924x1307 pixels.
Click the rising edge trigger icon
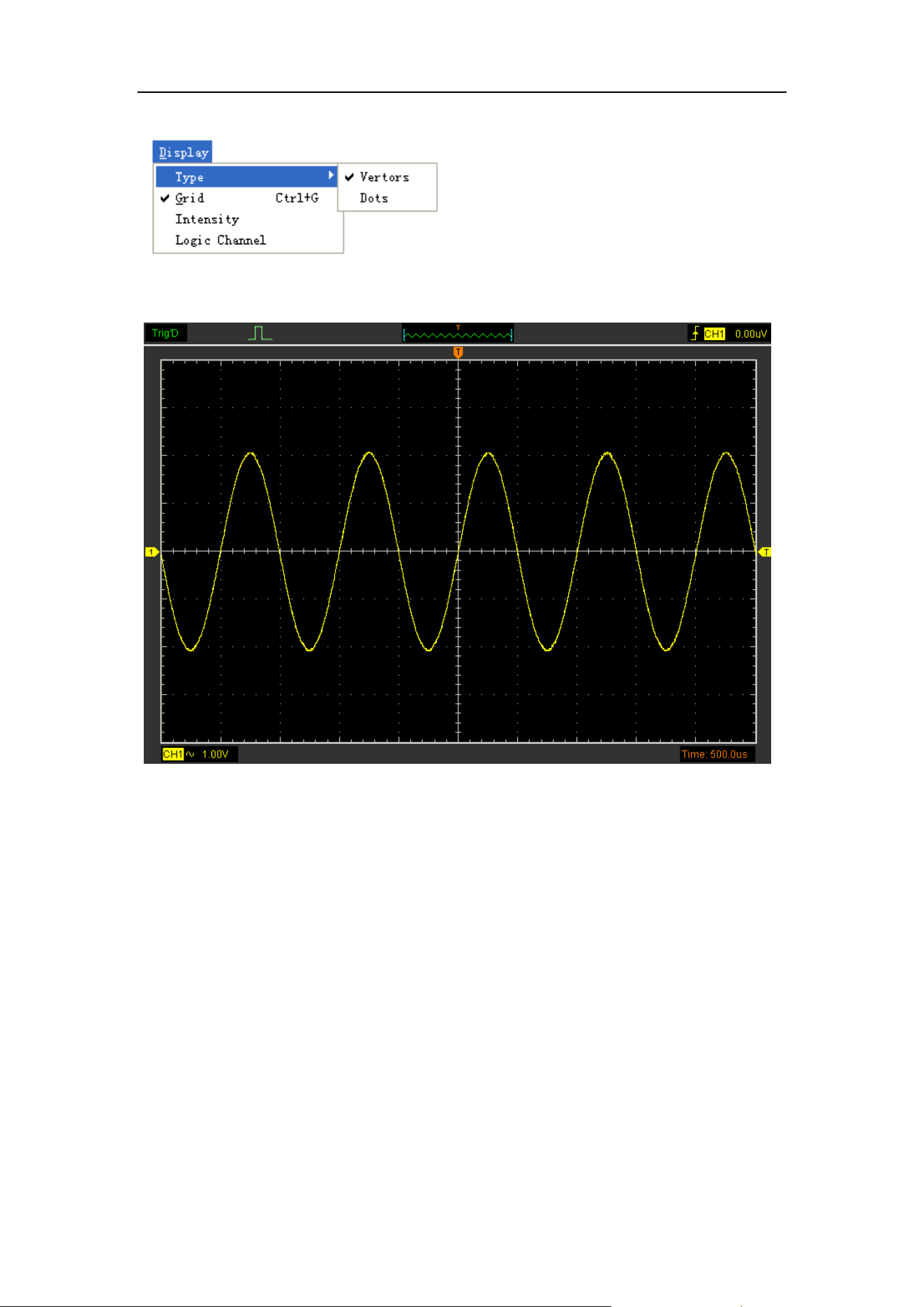coord(695,334)
